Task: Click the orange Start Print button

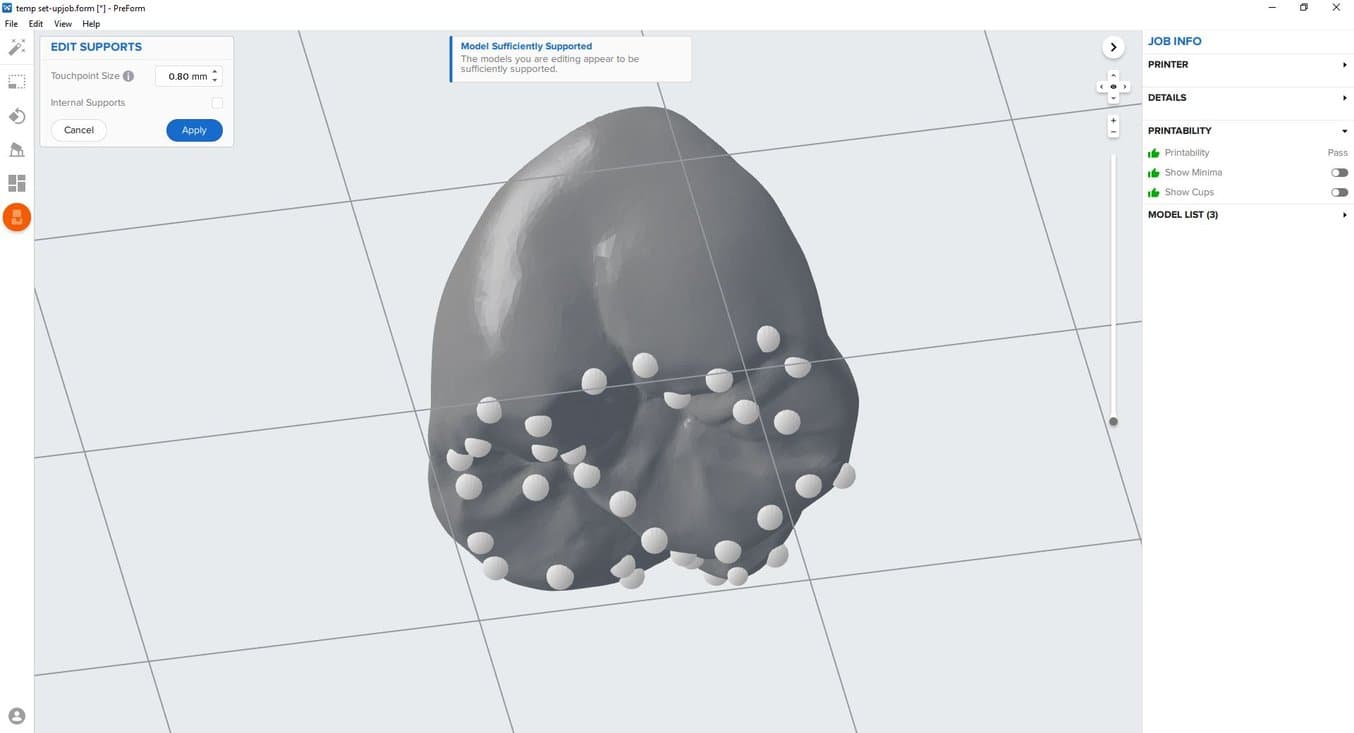Action: [x=17, y=217]
